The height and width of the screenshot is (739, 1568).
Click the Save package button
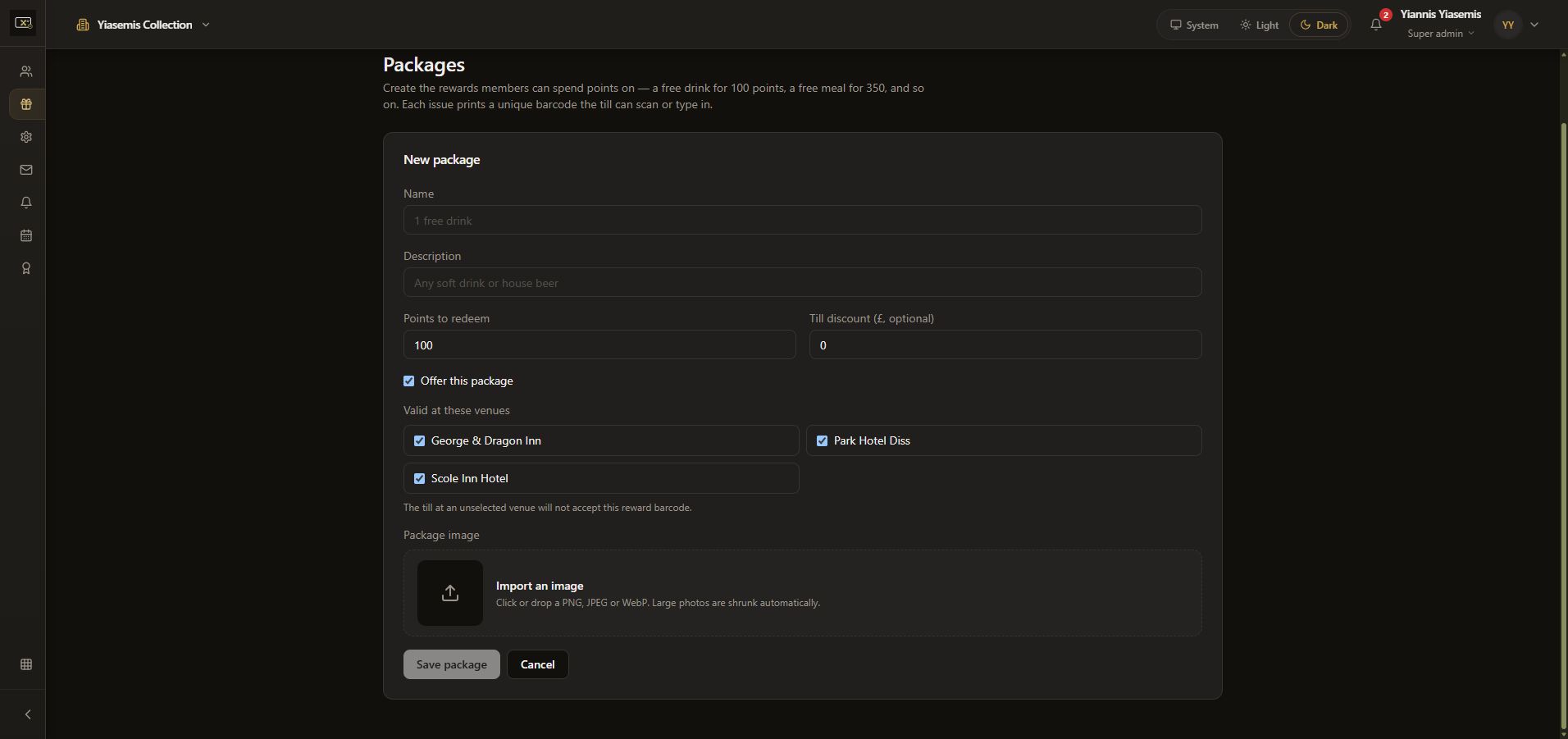[x=452, y=664]
